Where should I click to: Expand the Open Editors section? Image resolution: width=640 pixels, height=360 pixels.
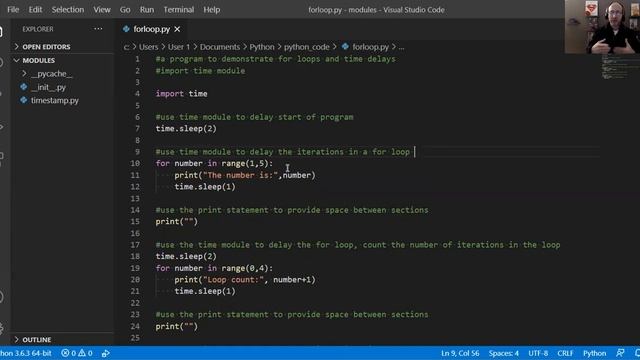tap(46, 47)
